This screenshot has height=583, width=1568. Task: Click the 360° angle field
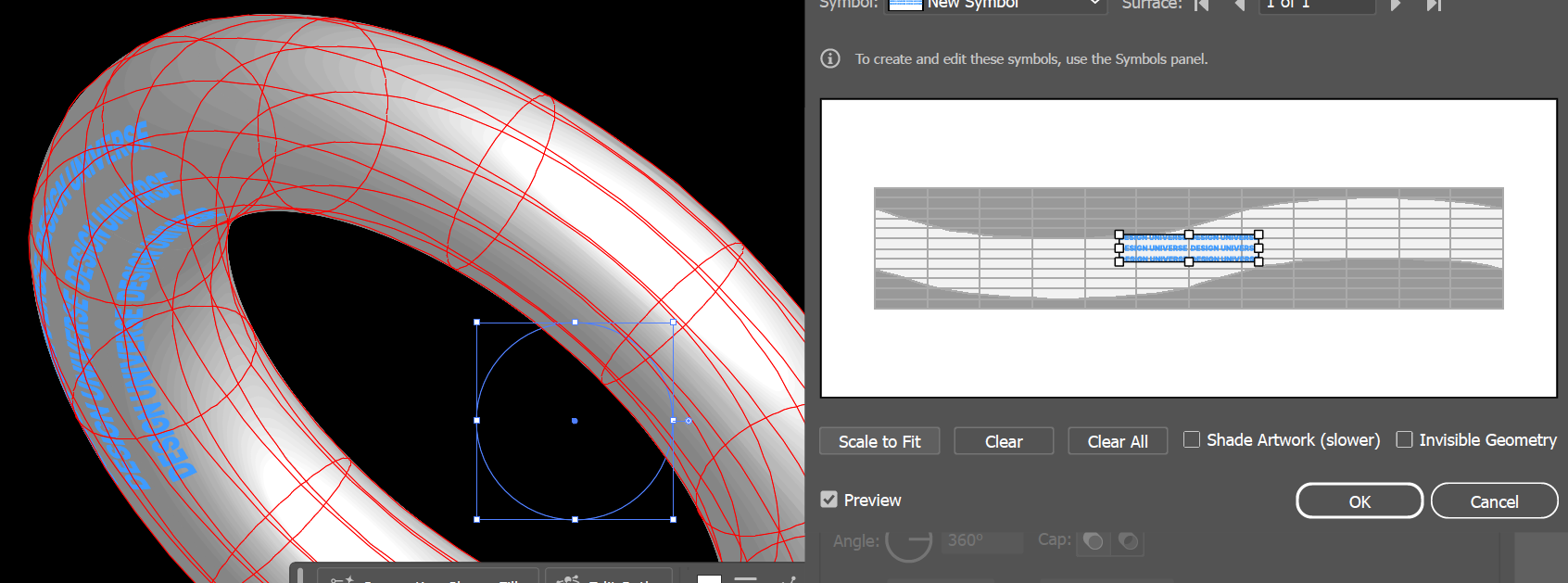pos(982,541)
